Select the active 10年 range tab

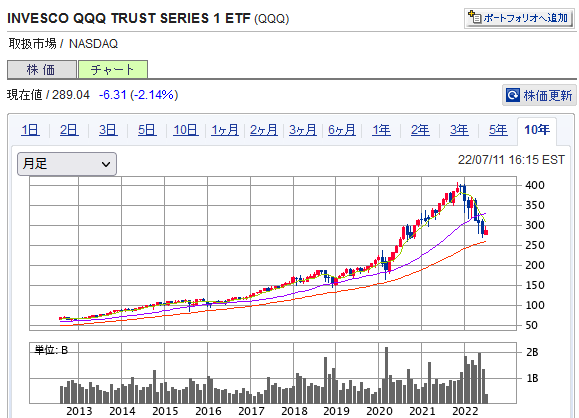click(537, 130)
